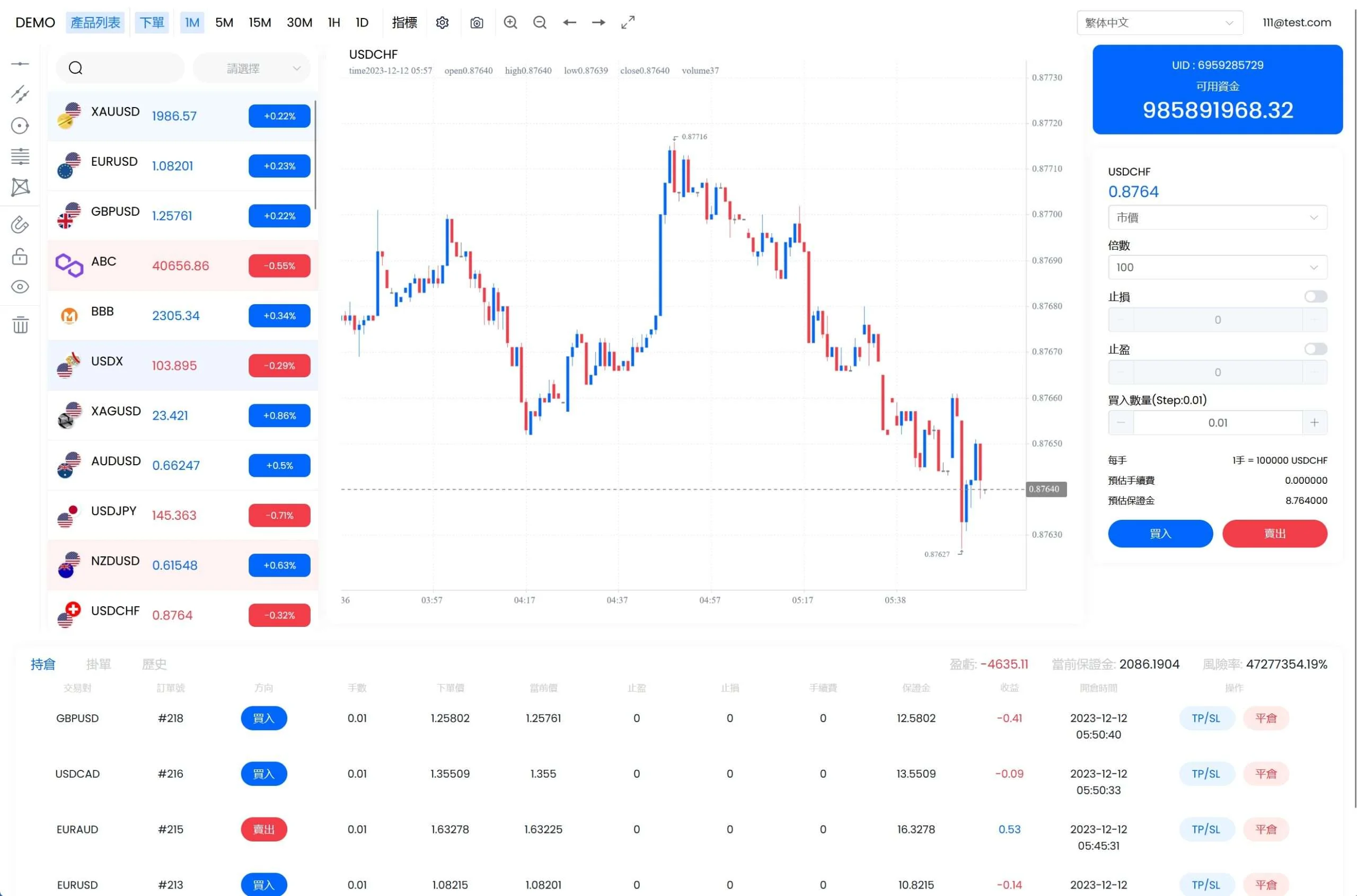Increase buy quantity with plus stepper
The image size is (1357, 896).
[1314, 423]
